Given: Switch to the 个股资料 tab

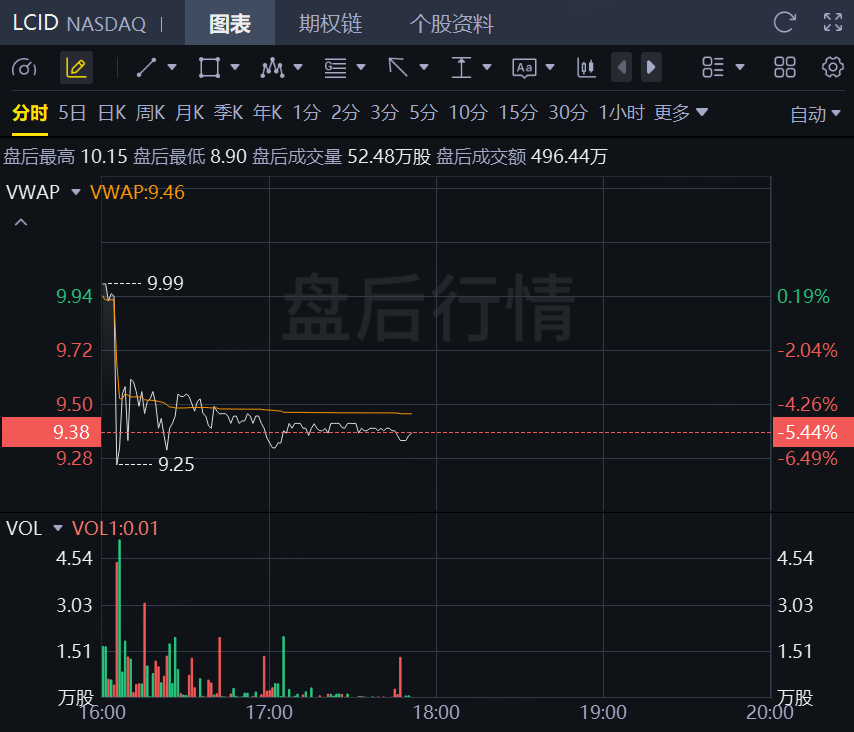Looking at the screenshot, I should click(x=451, y=23).
